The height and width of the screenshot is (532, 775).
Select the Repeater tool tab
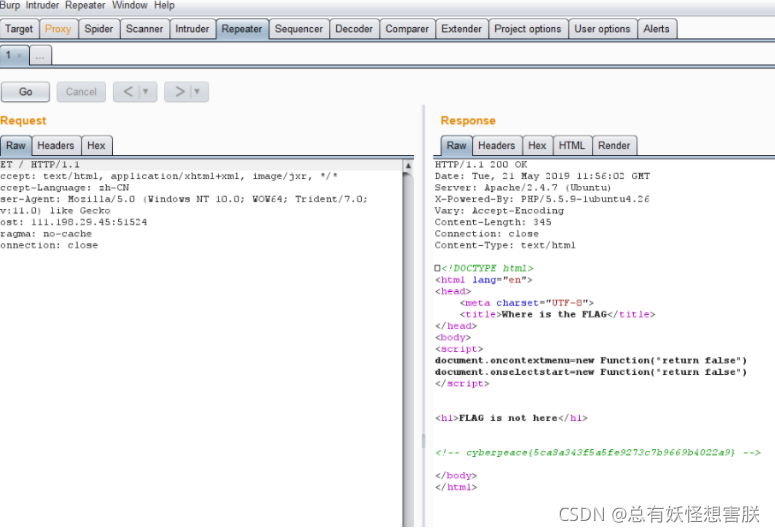pyautogui.click(x=242, y=29)
